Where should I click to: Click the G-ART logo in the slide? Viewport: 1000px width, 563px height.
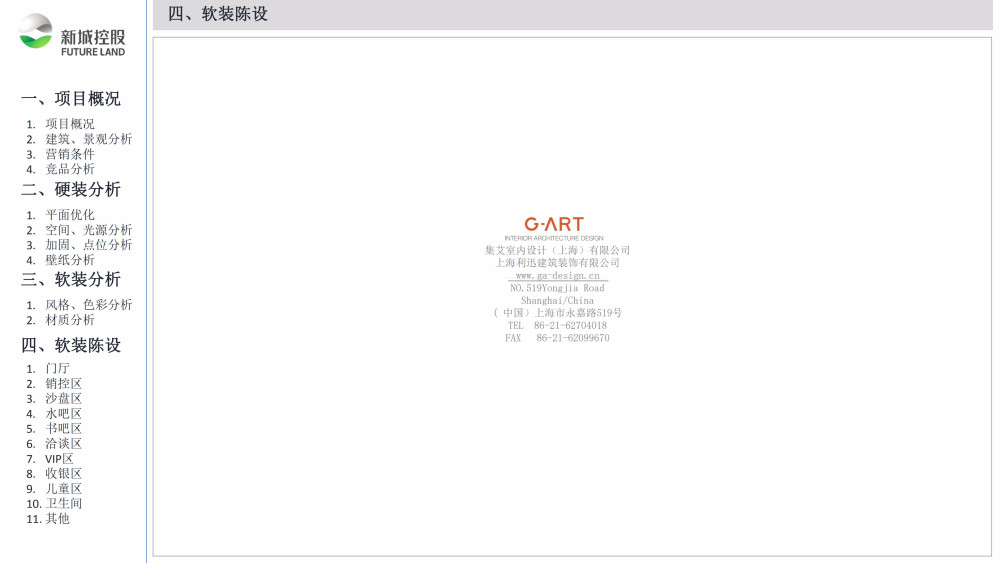553,225
